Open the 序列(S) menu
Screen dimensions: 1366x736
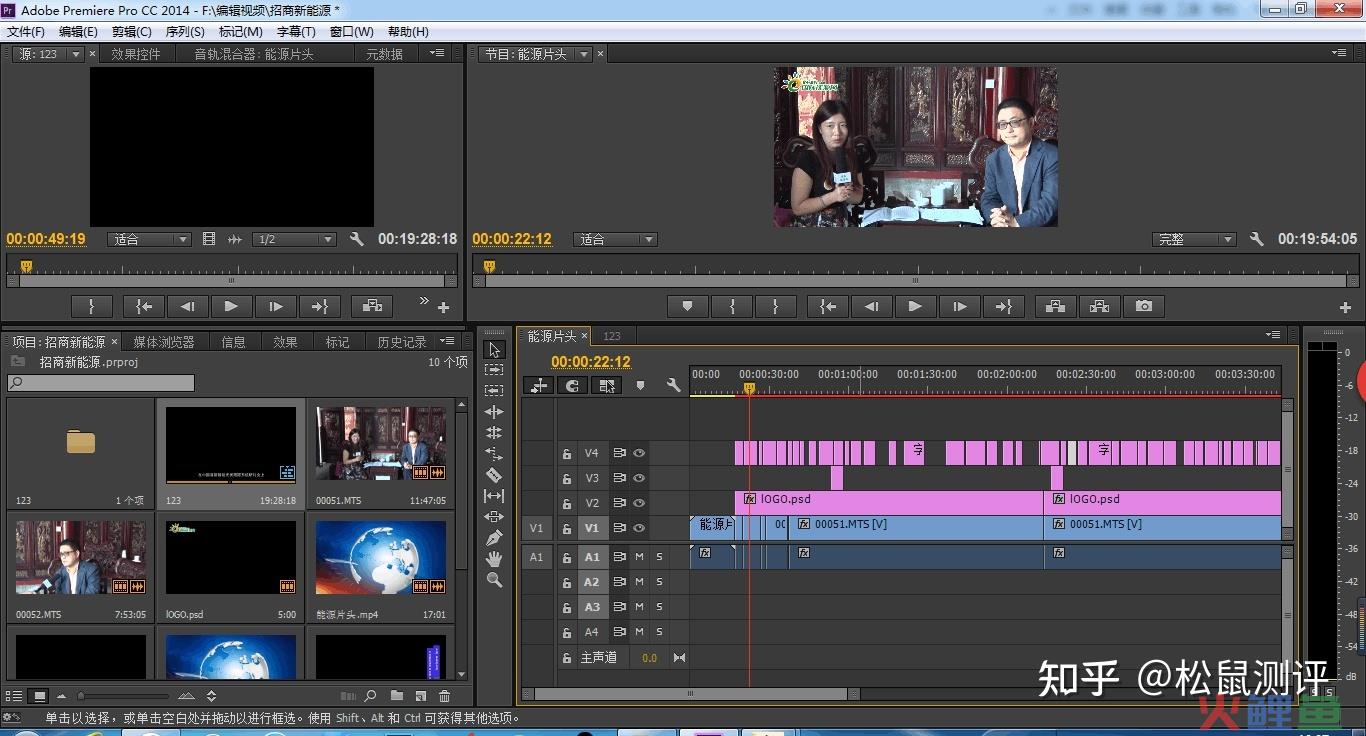coord(185,32)
